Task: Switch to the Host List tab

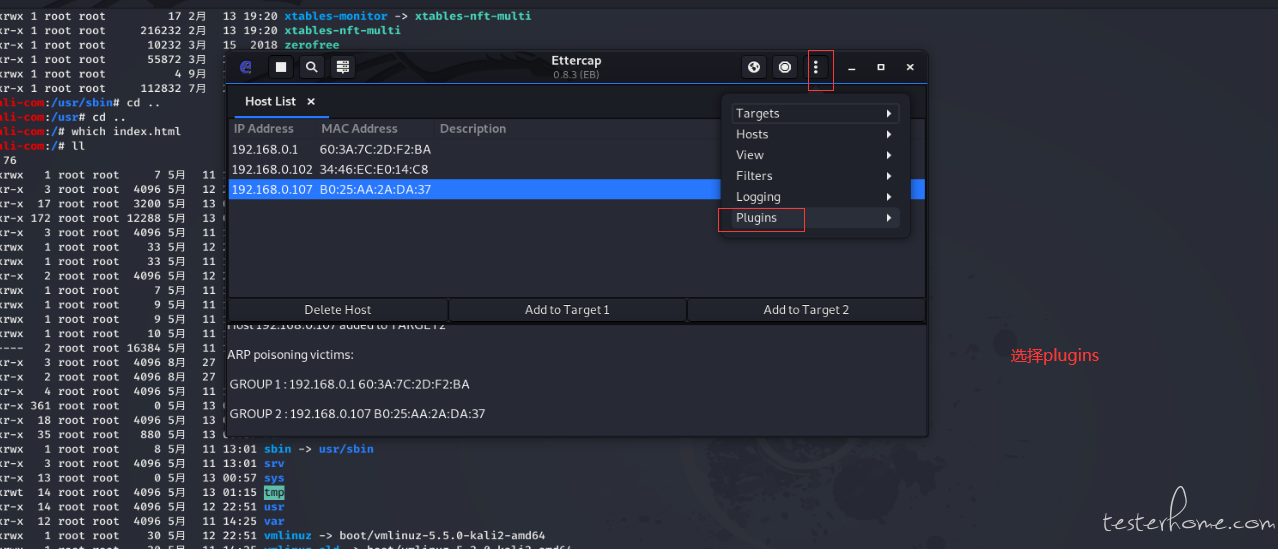Action: coord(271,102)
